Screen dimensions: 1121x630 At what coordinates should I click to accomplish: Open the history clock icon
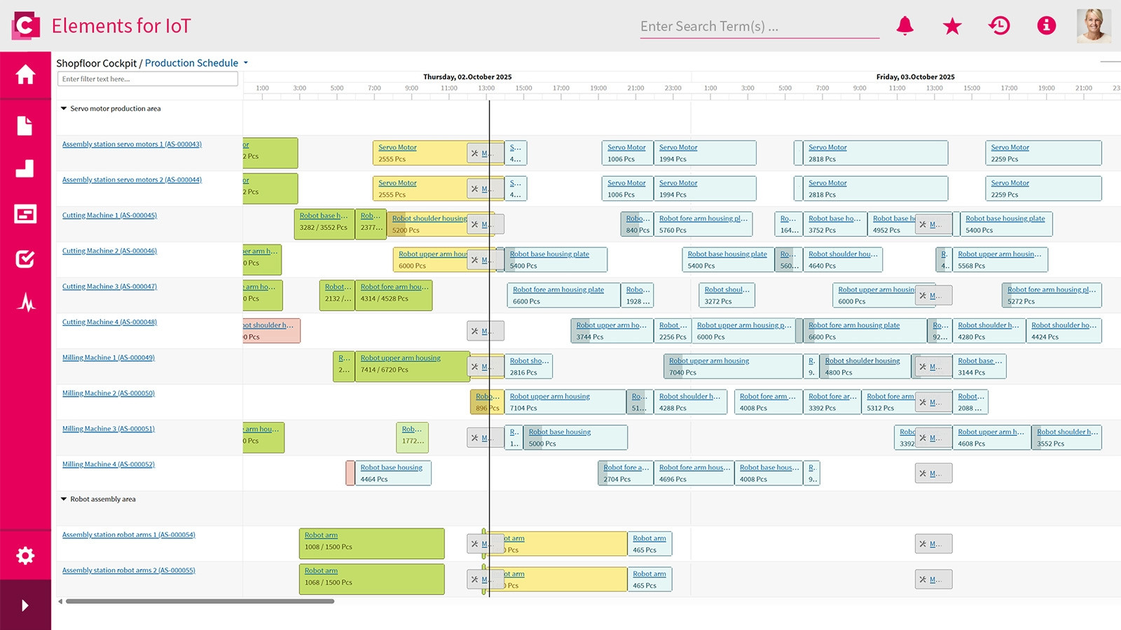click(x=999, y=26)
